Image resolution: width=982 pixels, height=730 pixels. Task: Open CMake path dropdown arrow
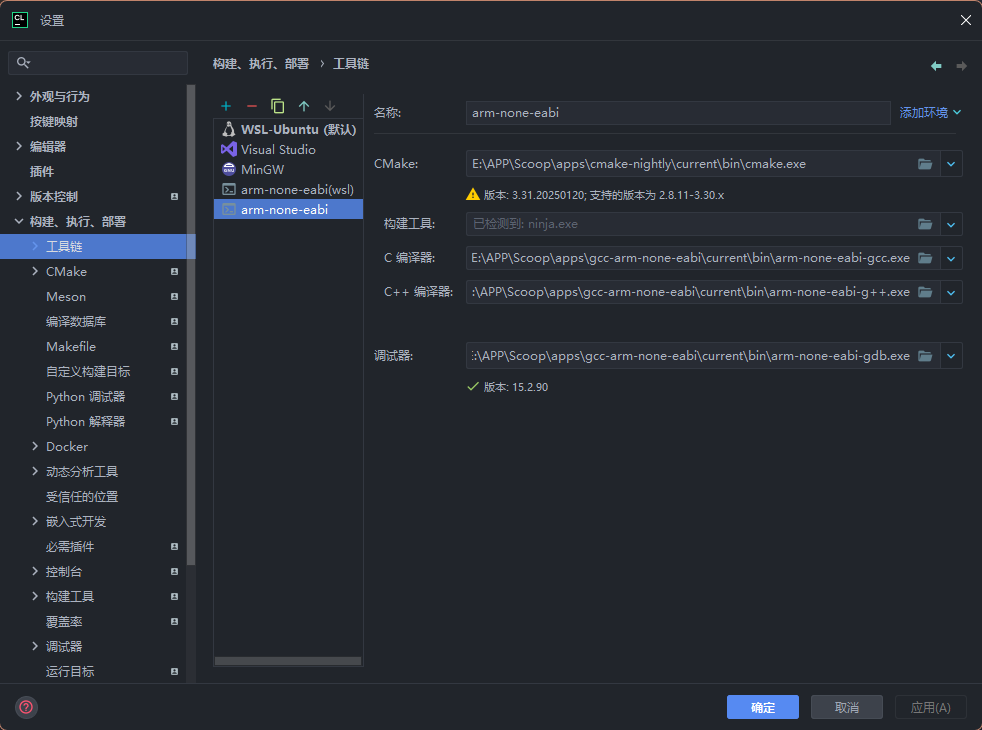(951, 164)
